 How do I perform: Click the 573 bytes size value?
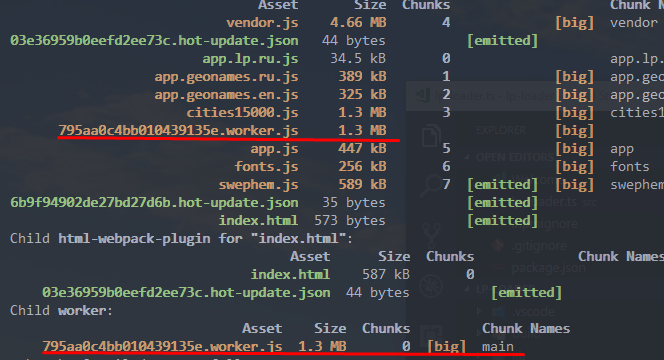(x=350, y=221)
